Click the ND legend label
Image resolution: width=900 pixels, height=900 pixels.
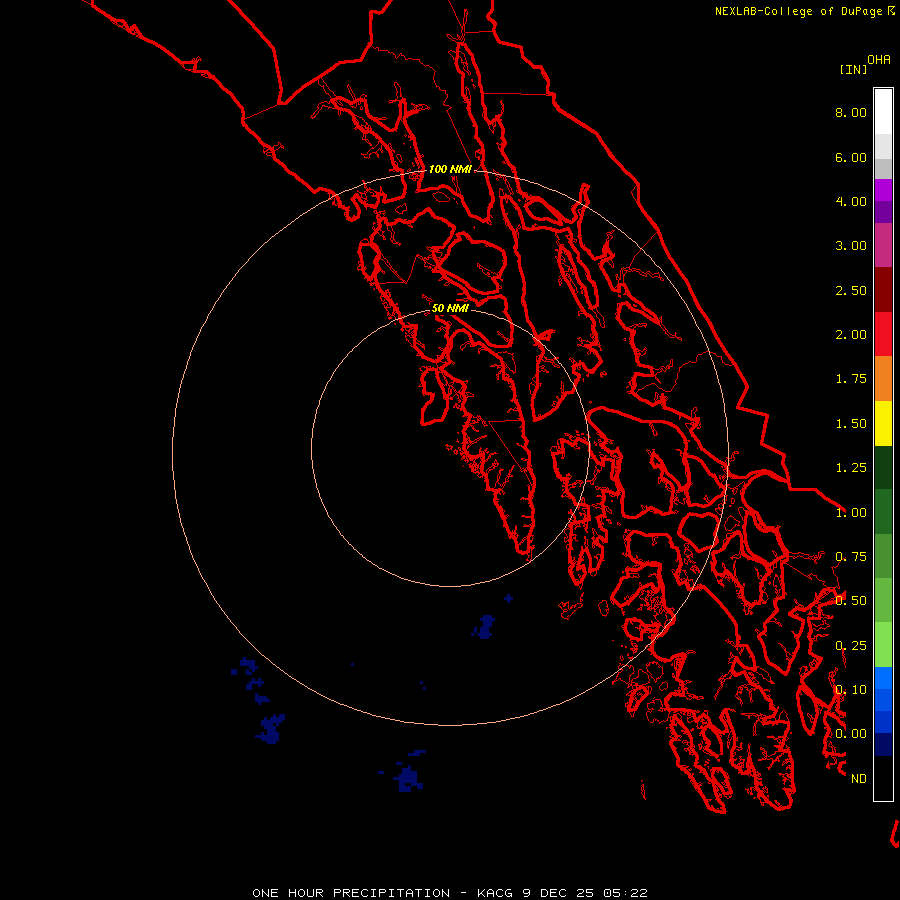point(859,779)
